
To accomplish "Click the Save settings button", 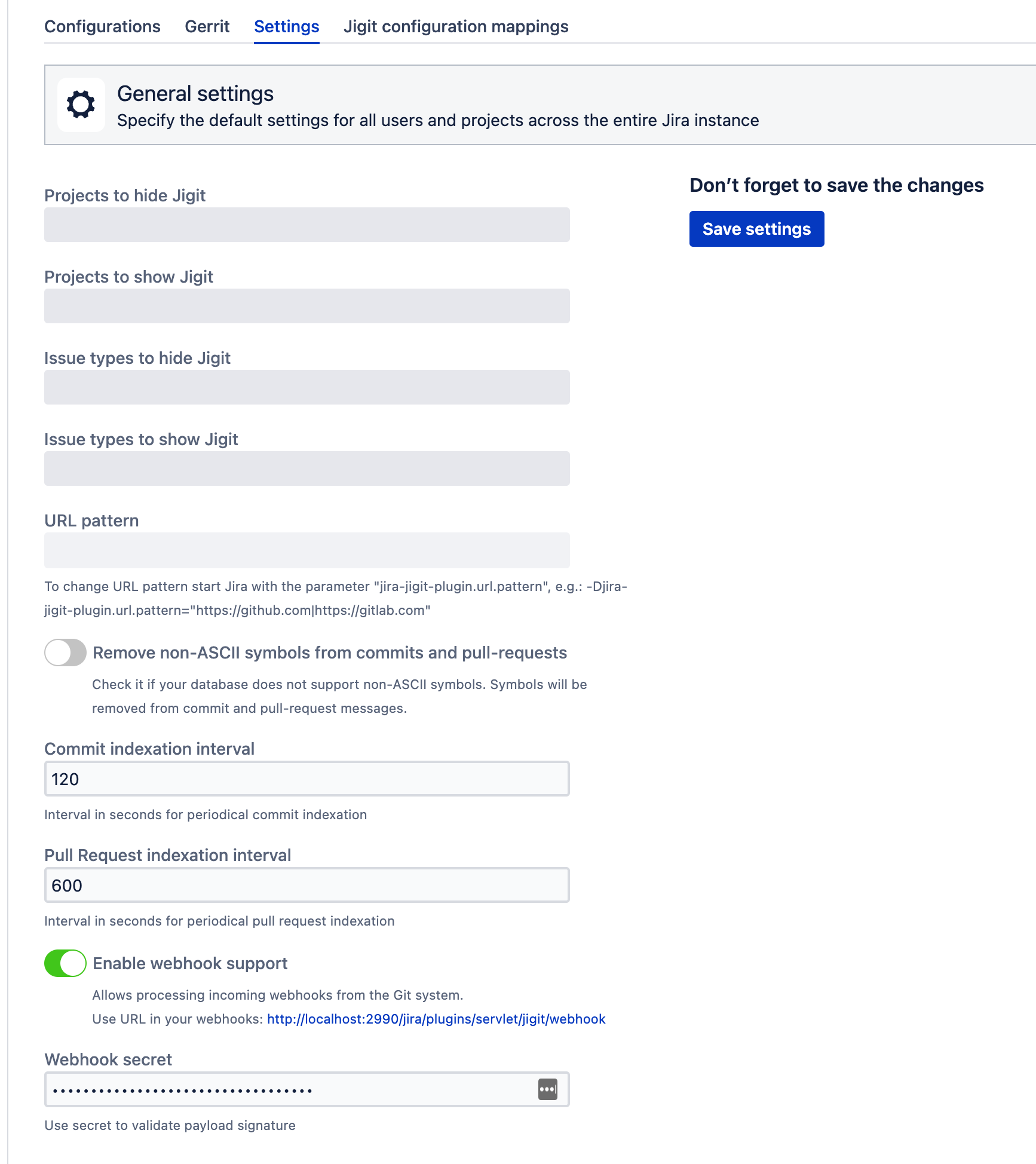I will tap(756, 229).
